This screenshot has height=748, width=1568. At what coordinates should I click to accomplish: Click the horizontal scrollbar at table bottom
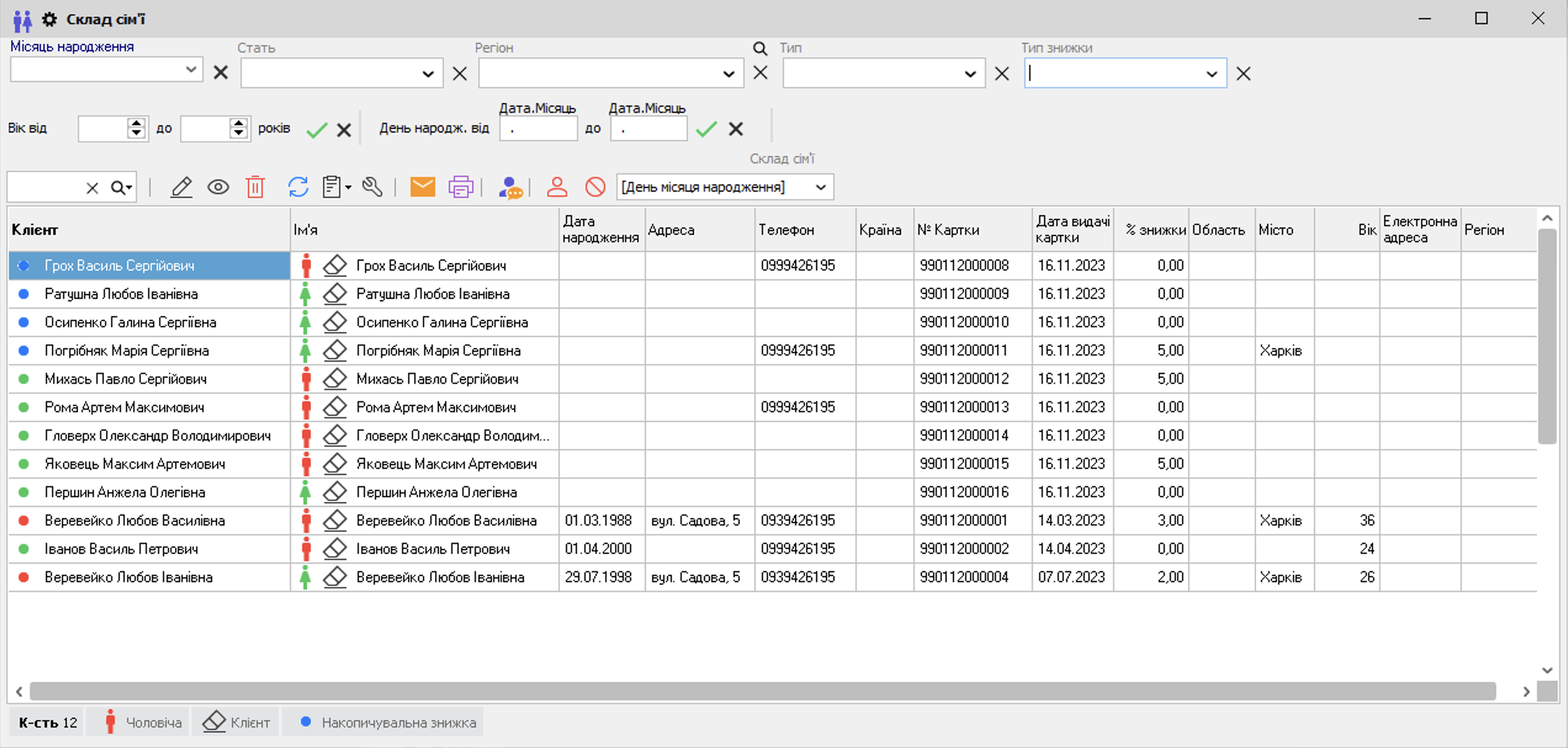(x=762, y=691)
